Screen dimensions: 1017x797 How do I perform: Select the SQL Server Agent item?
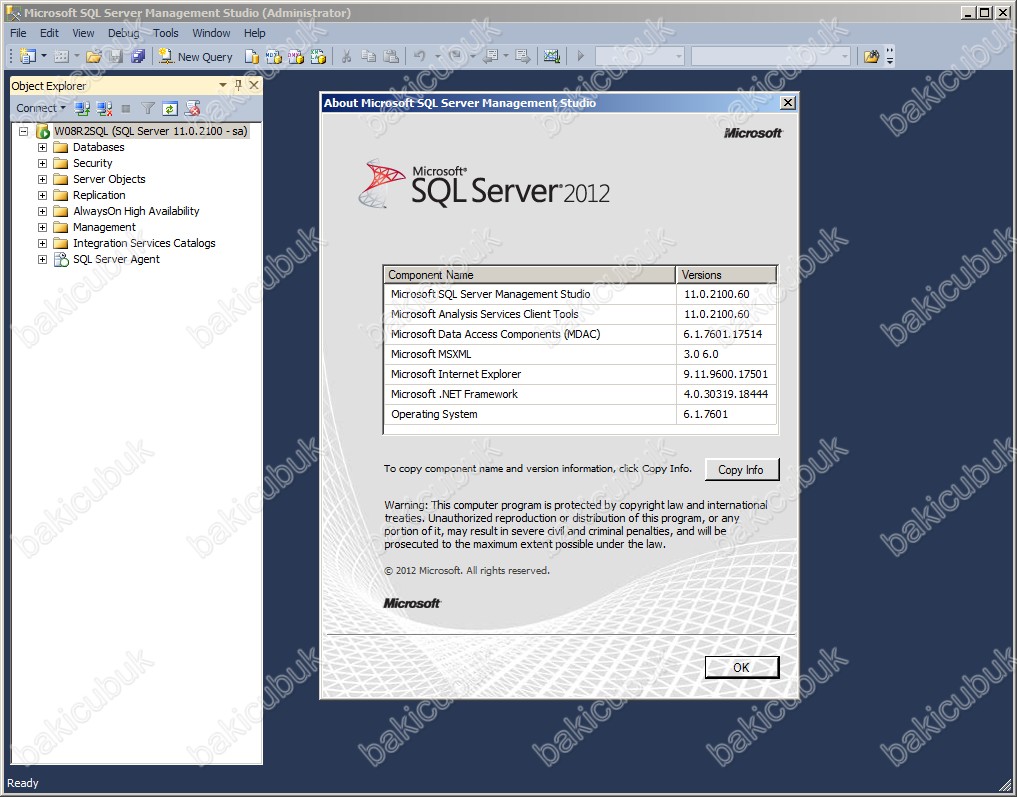point(116,259)
